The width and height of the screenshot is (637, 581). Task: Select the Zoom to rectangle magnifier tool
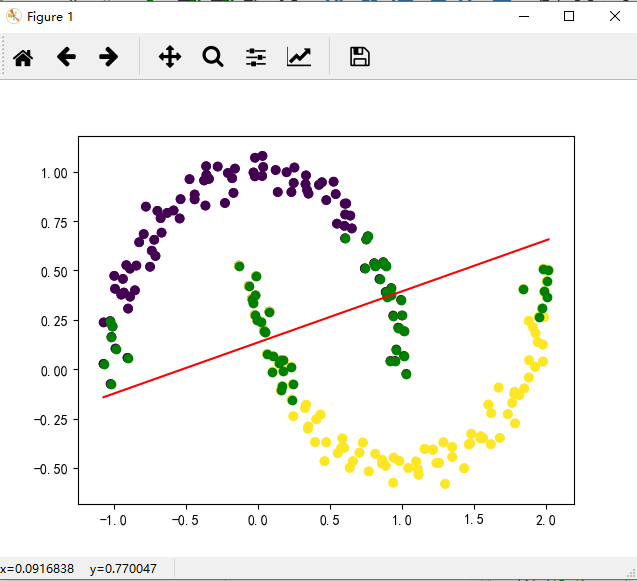click(x=213, y=57)
